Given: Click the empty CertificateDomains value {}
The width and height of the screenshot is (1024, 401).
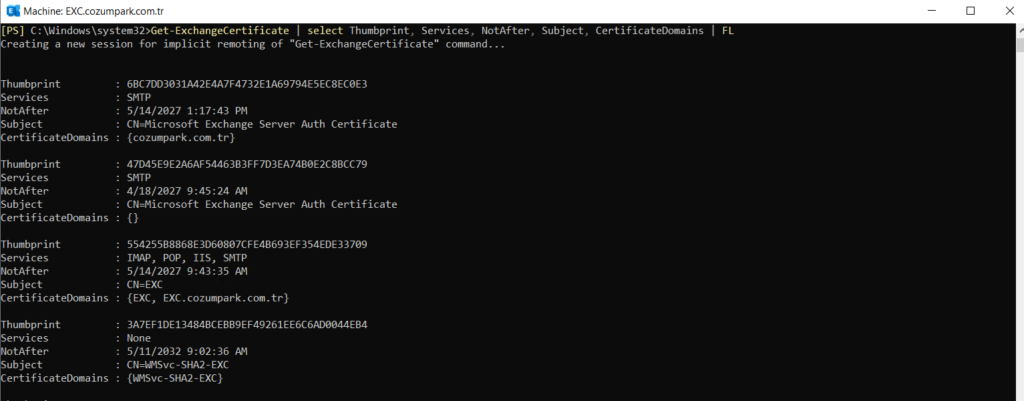Looking at the screenshot, I should point(133,218).
